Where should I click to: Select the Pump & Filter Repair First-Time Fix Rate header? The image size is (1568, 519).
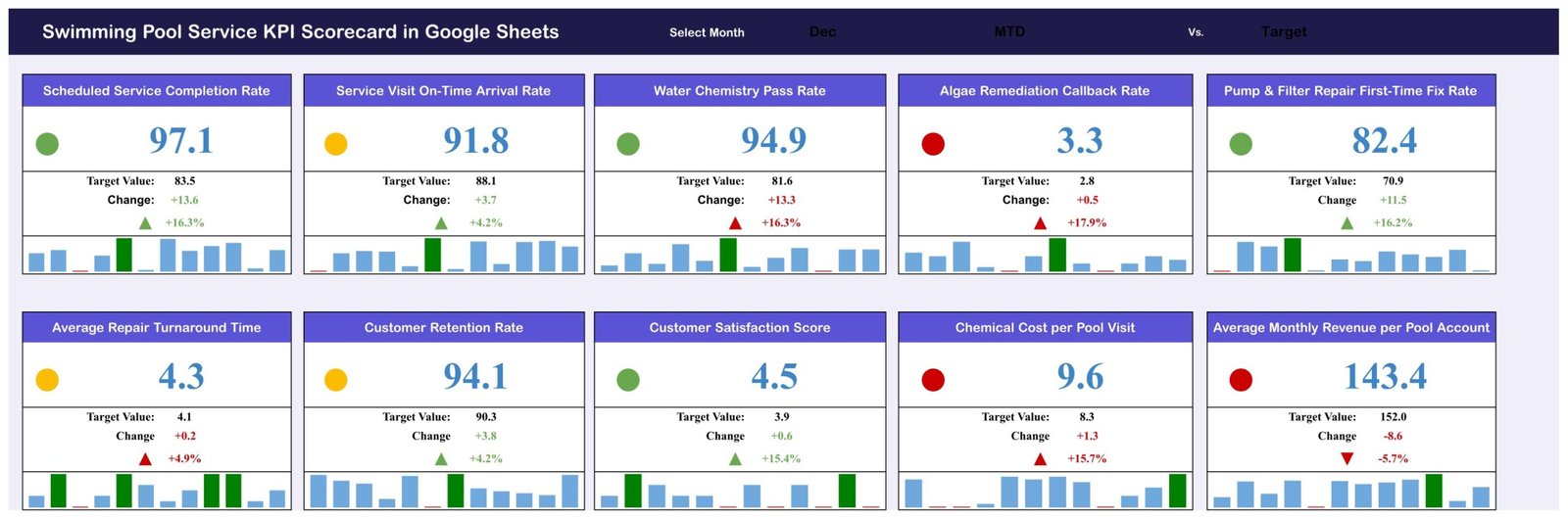point(1350,91)
